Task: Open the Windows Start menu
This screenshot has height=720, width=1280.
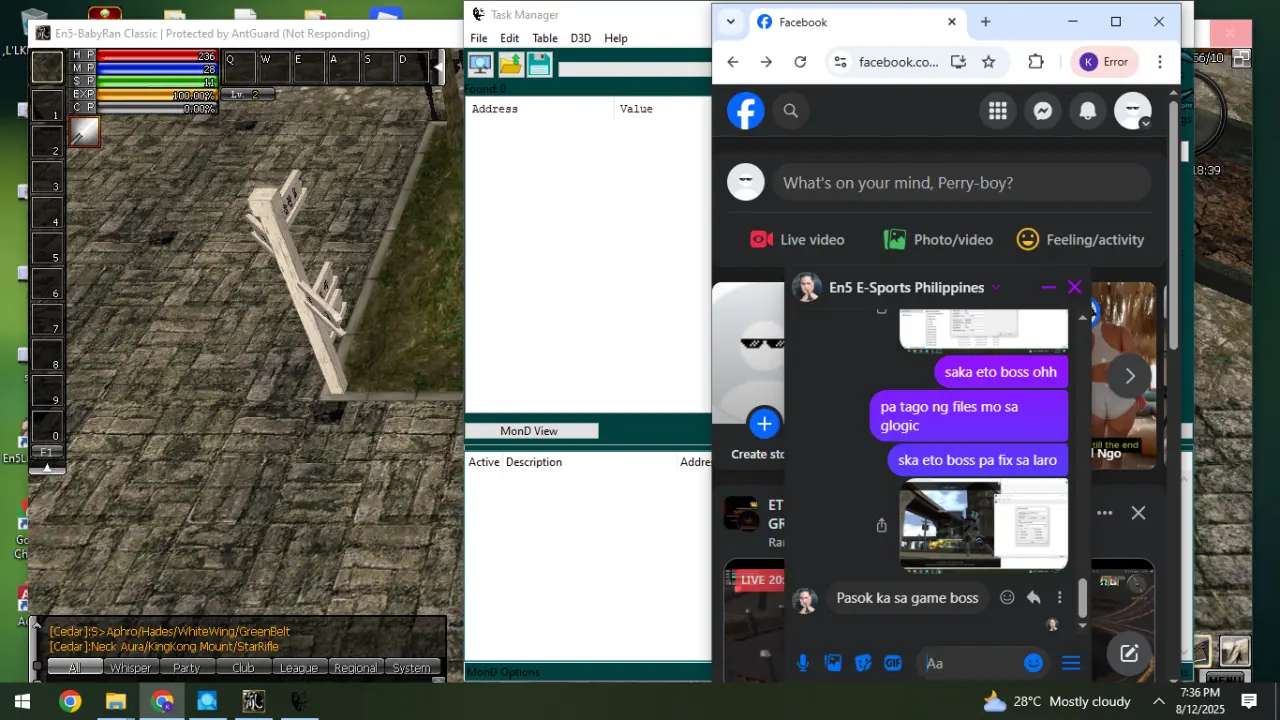Action: pyautogui.click(x=22, y=701)
